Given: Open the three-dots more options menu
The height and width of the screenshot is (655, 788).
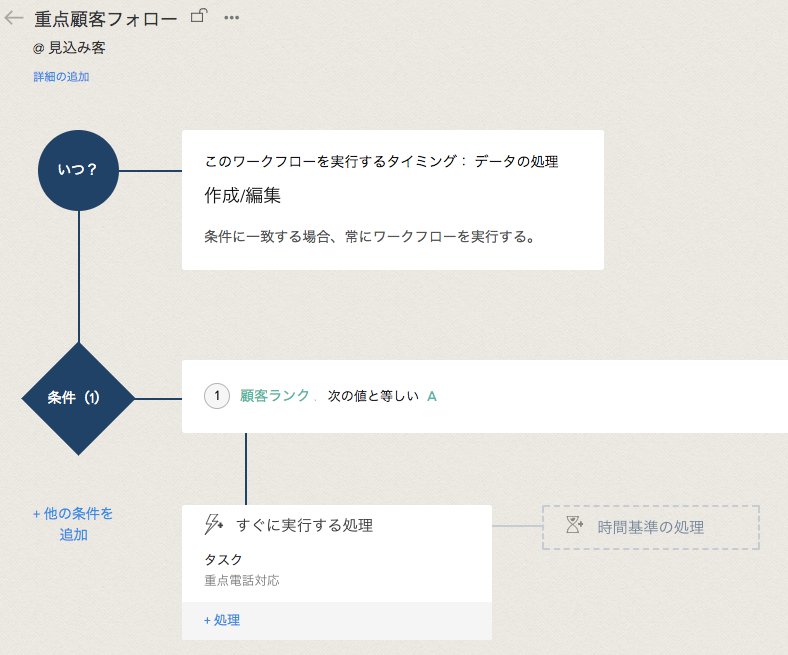Looking at the screenshot, I should [x=231, y=18].
